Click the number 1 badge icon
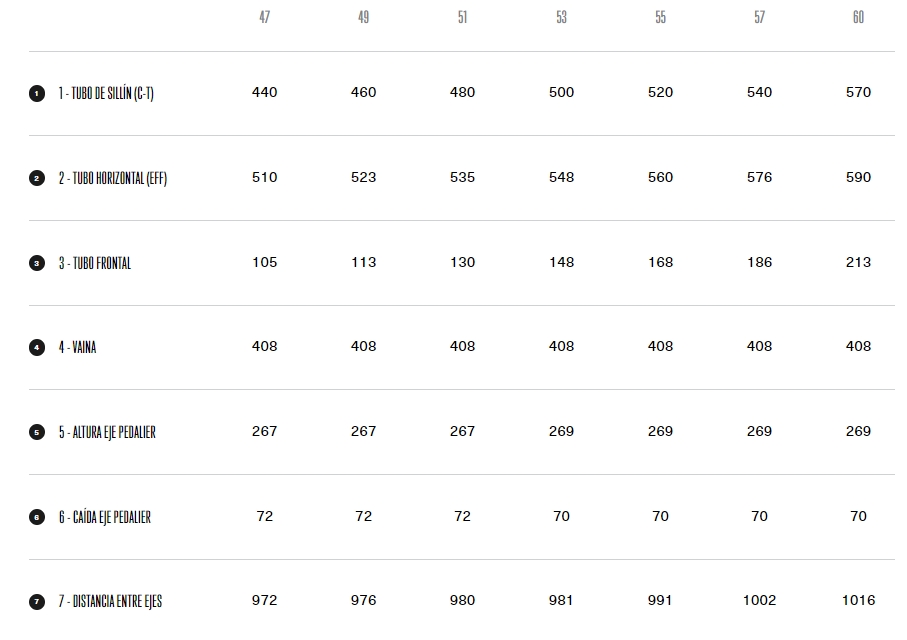 coord(37,93)
